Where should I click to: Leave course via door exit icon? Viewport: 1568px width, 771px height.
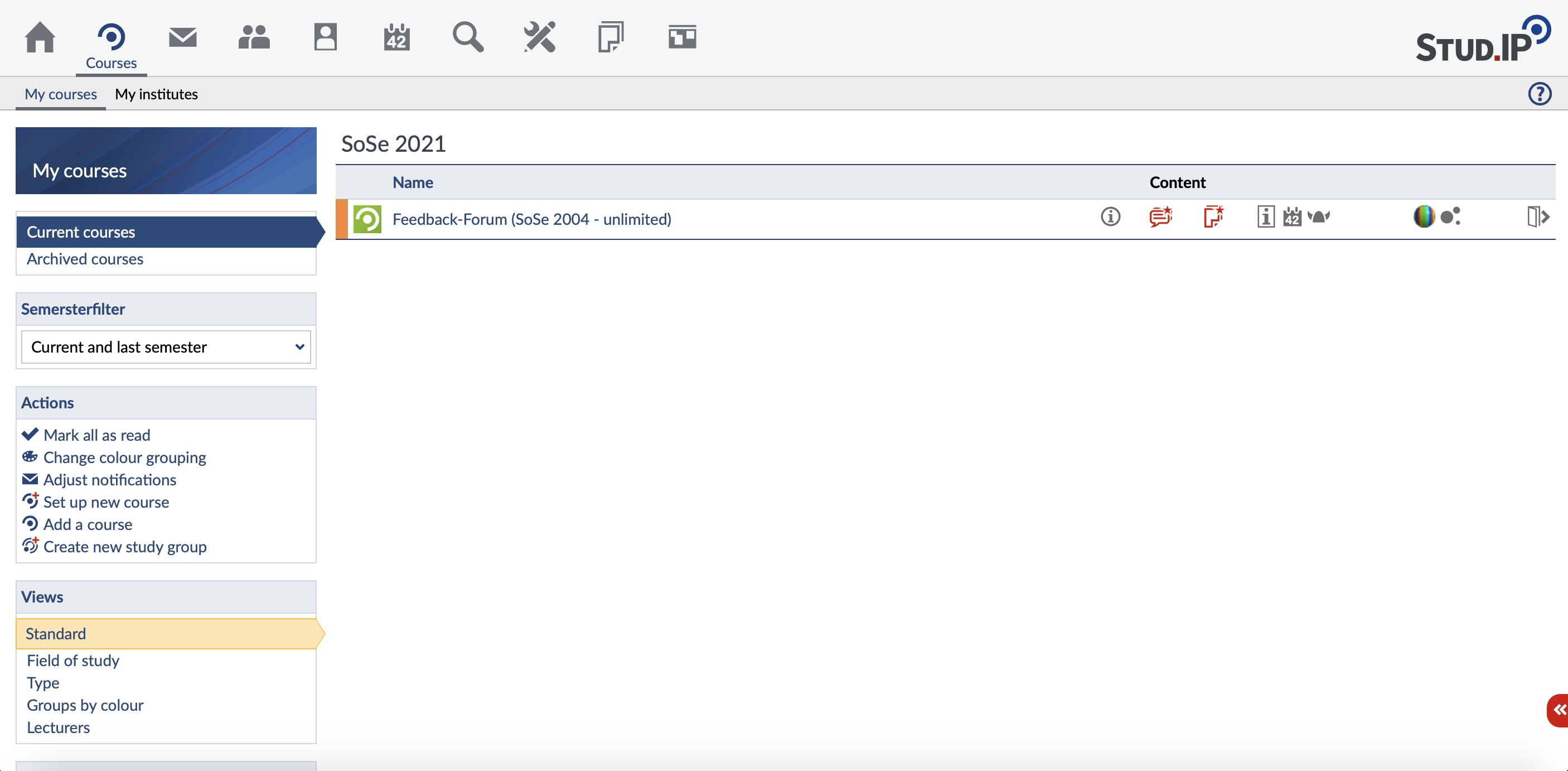click(1537, 217)
